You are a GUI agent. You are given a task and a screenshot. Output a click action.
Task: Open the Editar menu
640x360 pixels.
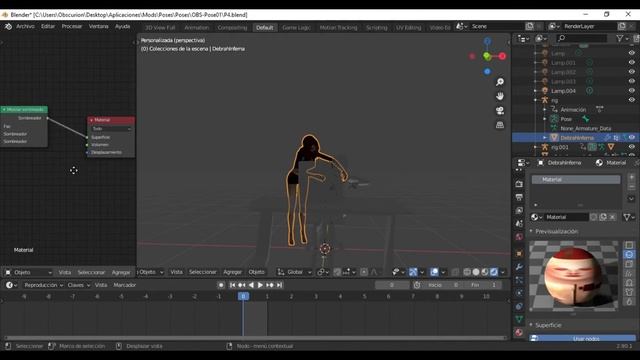click(48, 26)
